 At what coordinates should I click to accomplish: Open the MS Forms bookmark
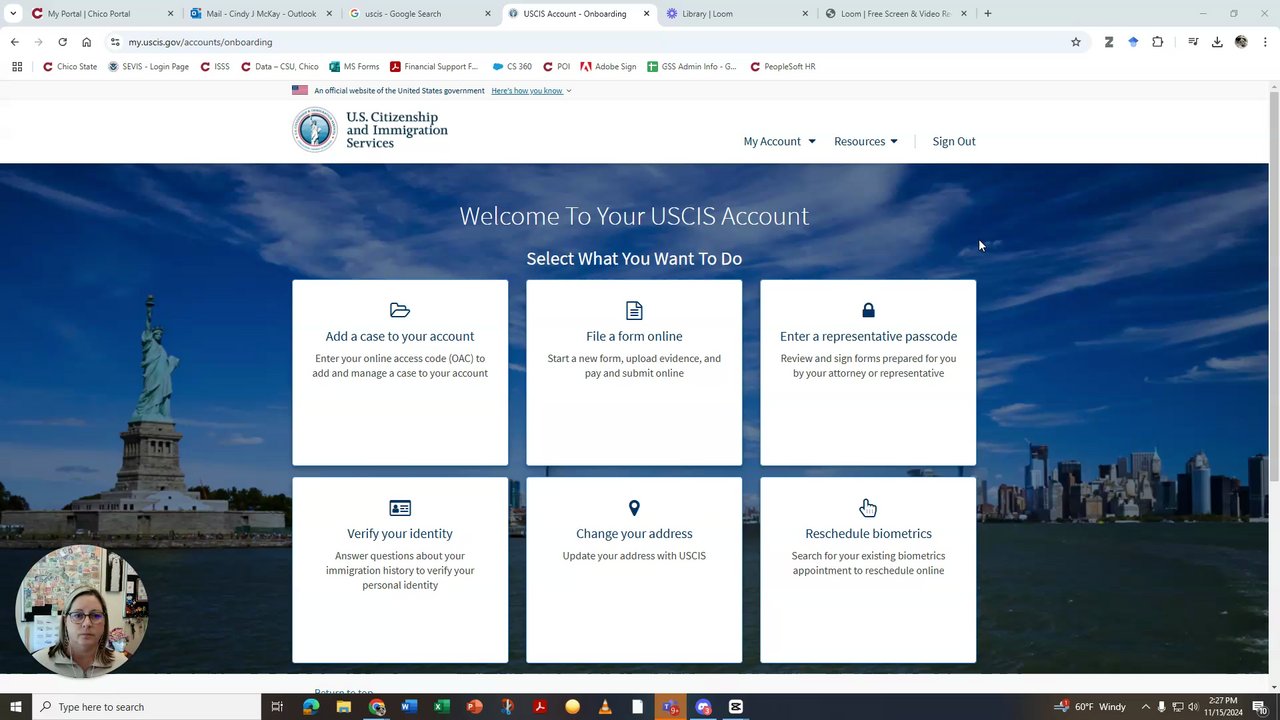coord(354,67)
